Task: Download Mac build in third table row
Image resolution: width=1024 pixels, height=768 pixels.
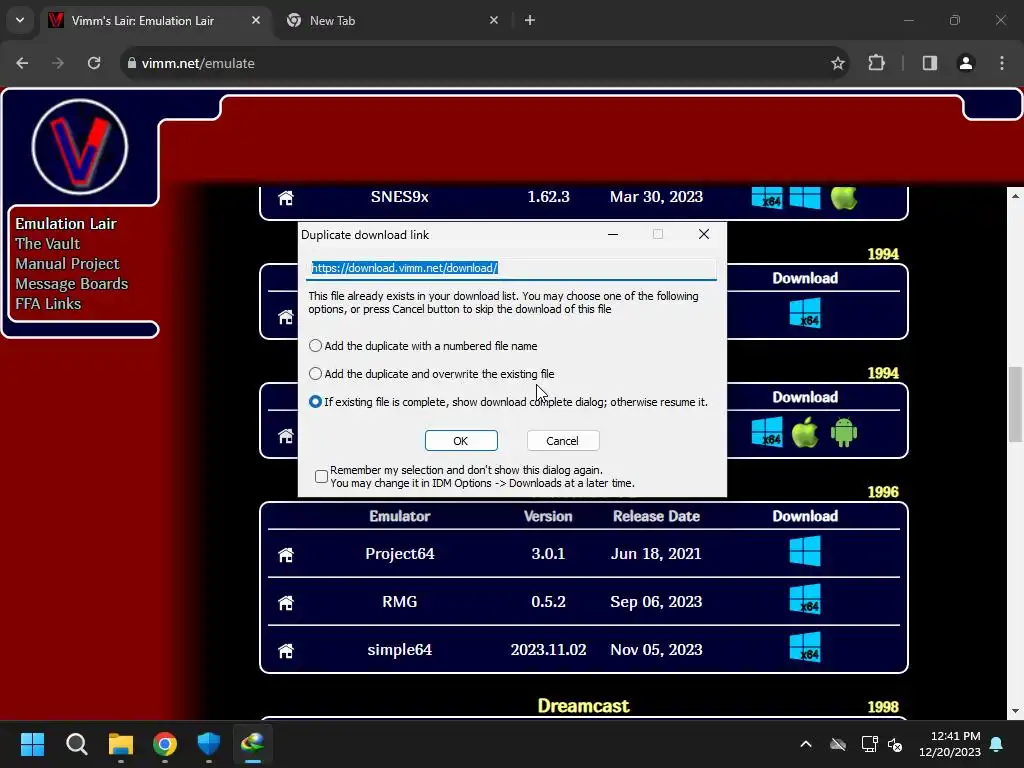Action: 805,432
